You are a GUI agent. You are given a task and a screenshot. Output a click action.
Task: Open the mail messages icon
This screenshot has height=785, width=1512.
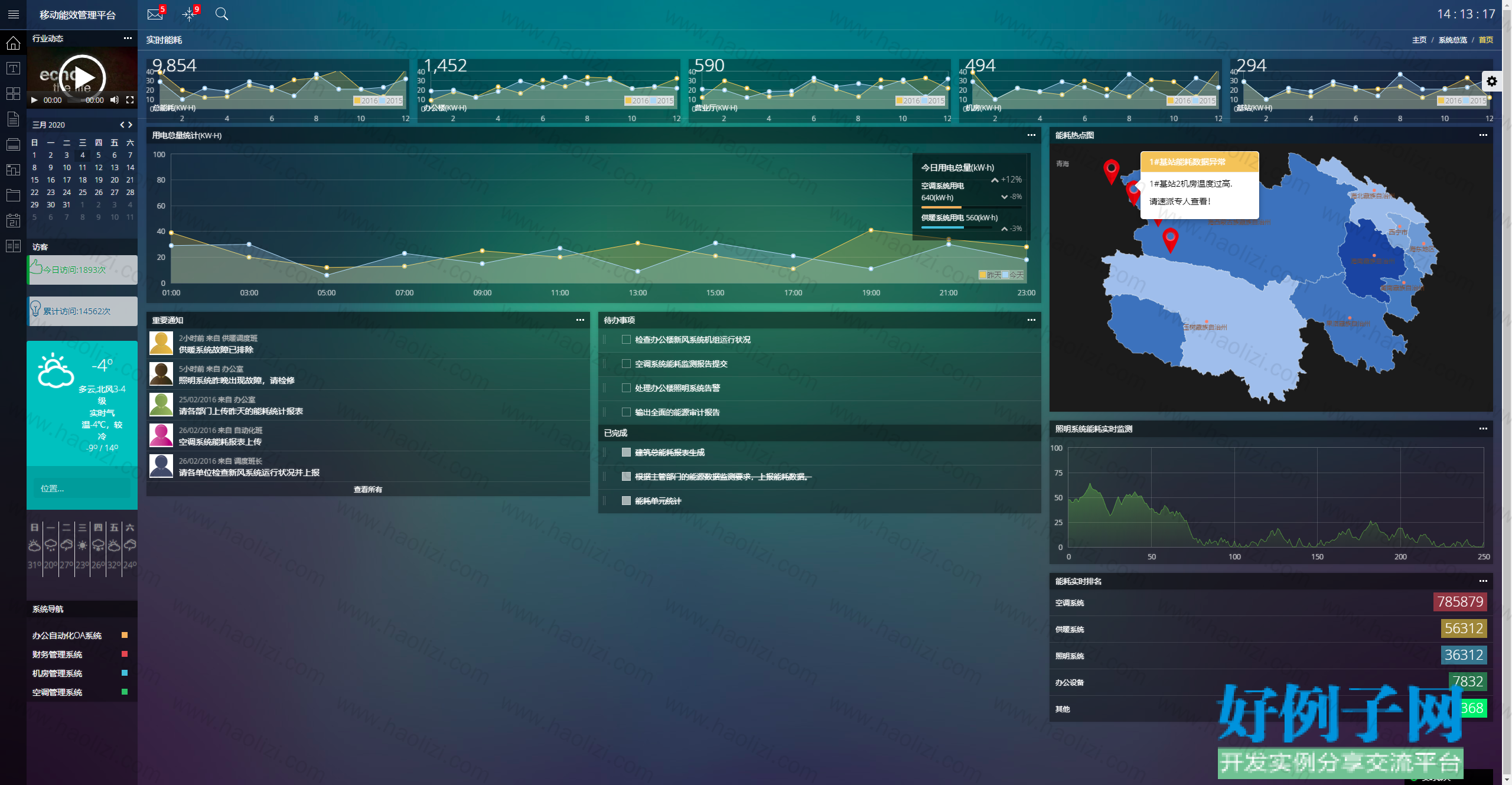point(155,14)
